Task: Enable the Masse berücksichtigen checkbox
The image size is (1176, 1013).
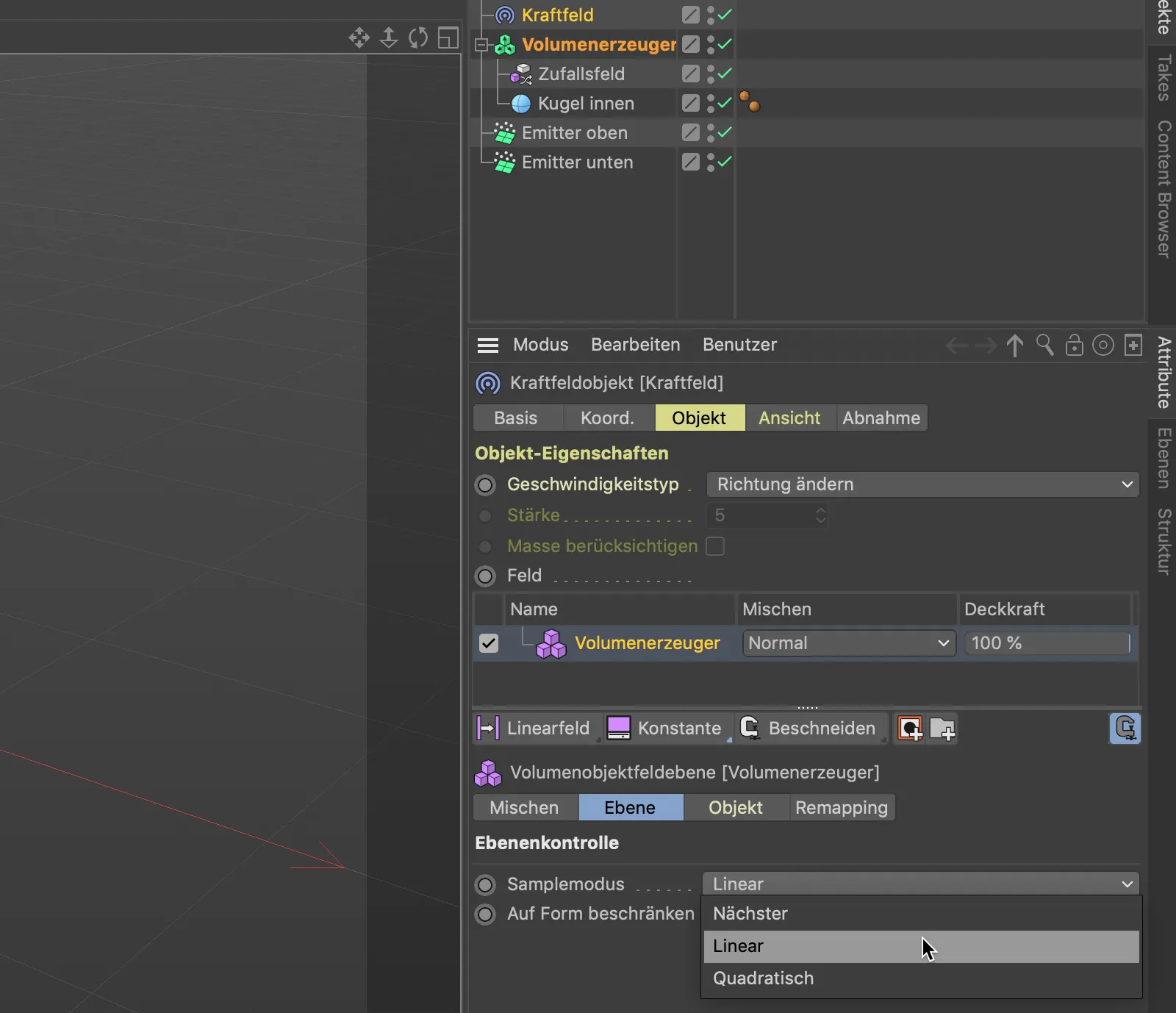Action: pos(715,546)
